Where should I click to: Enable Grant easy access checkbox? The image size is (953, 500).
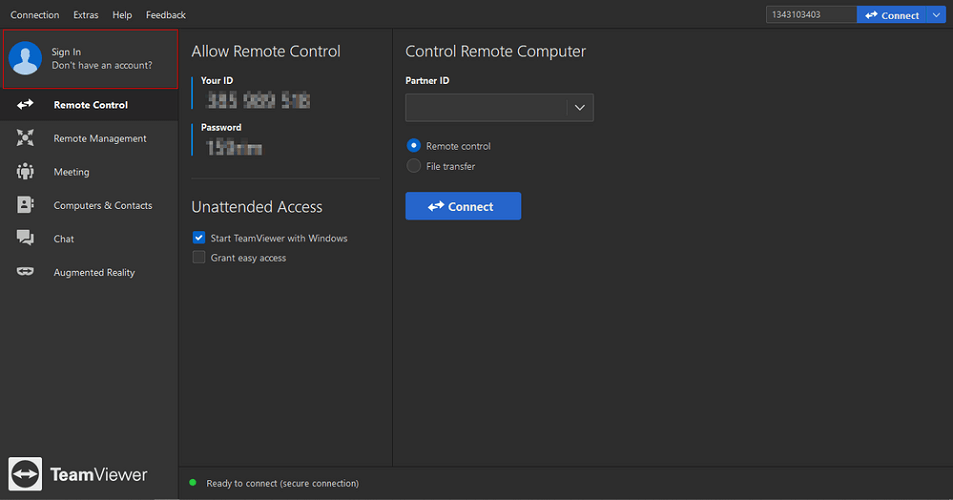[x=199, y=257]
